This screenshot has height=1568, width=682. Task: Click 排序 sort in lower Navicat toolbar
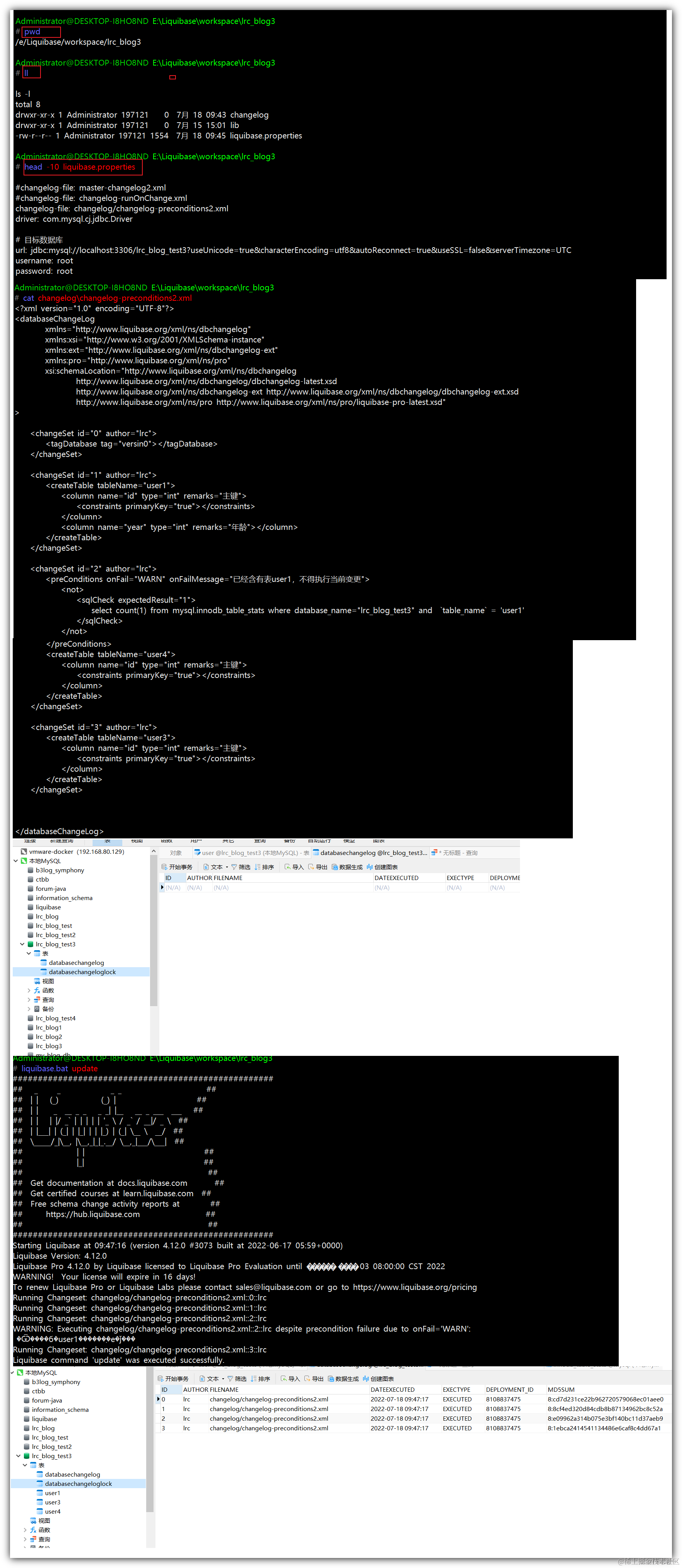coord(261,1378)
